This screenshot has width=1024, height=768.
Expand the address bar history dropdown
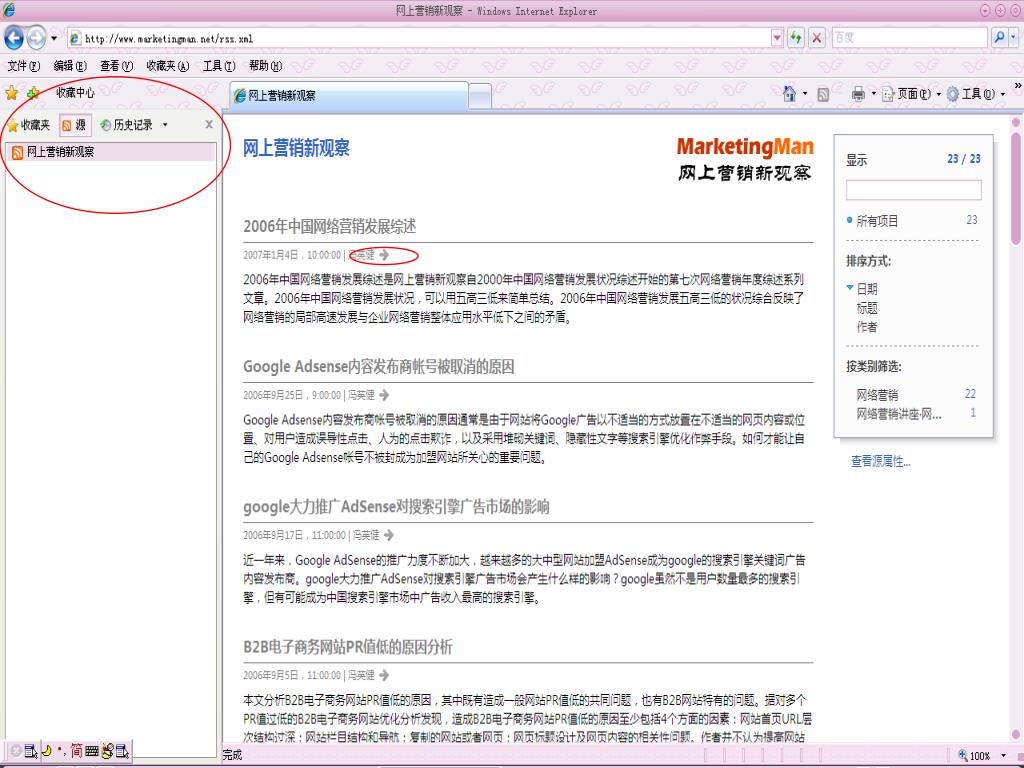point(776,38)
